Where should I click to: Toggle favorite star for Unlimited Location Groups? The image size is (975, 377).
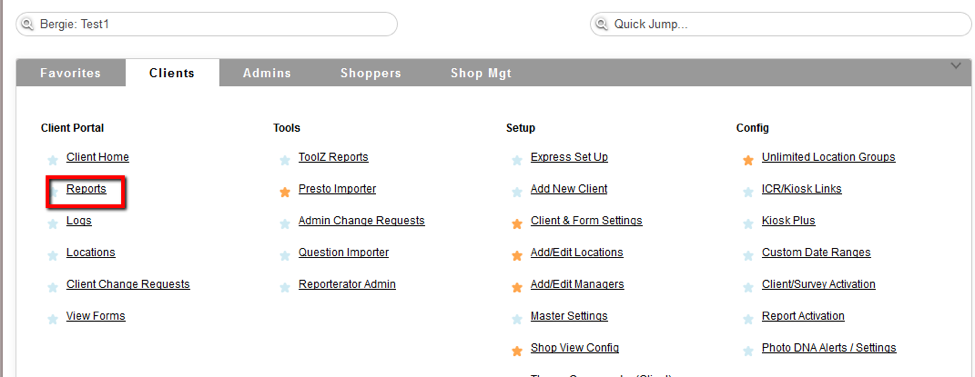click(x=748, y=160)
